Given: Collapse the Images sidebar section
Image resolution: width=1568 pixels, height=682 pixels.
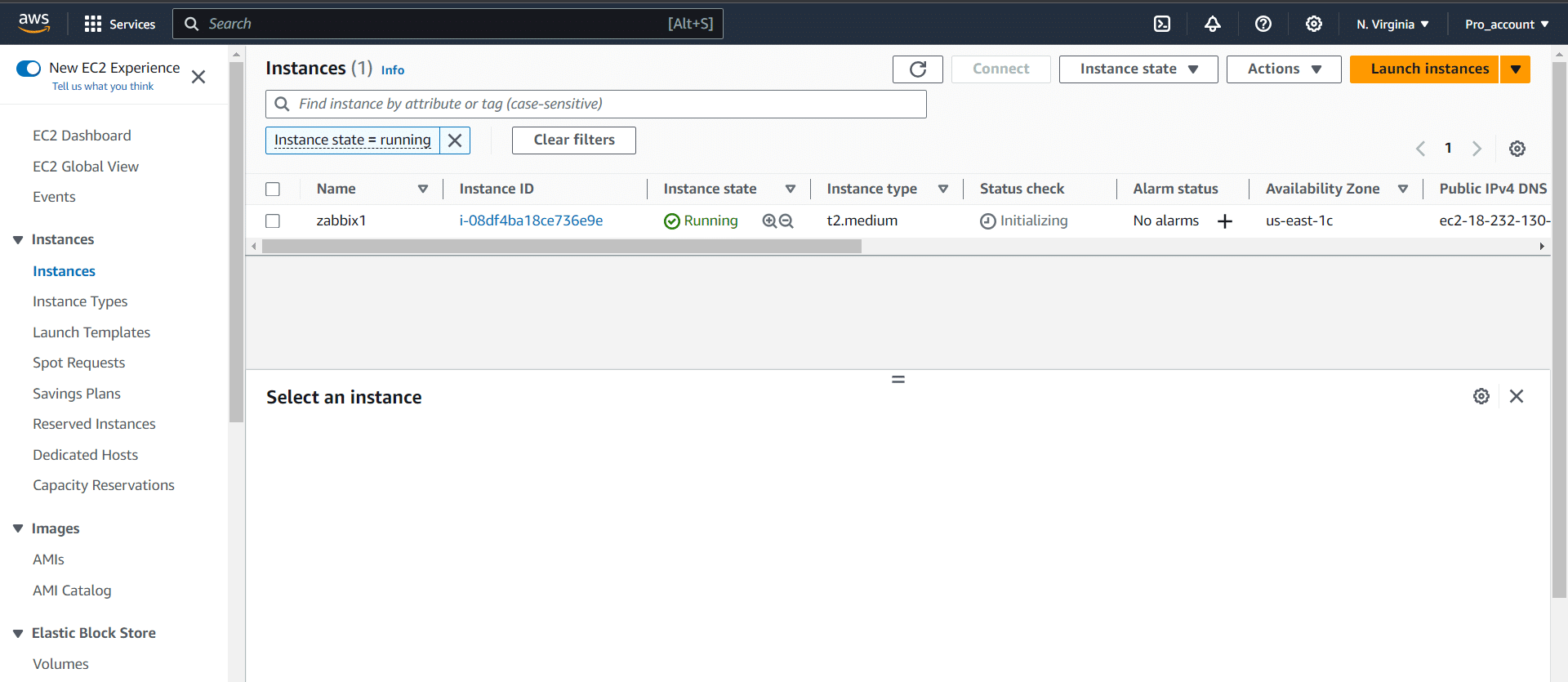Looking at the screenshot, I should (18, 529).
